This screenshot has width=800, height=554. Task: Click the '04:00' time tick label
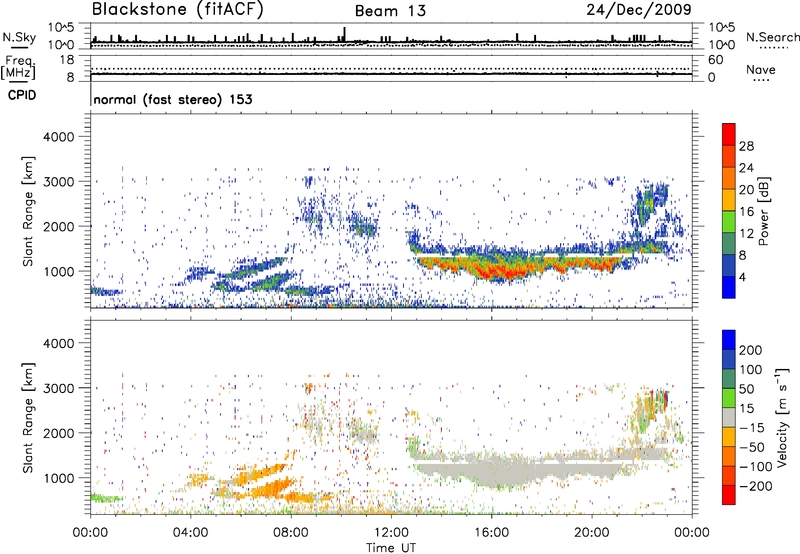tap(190, 533)
